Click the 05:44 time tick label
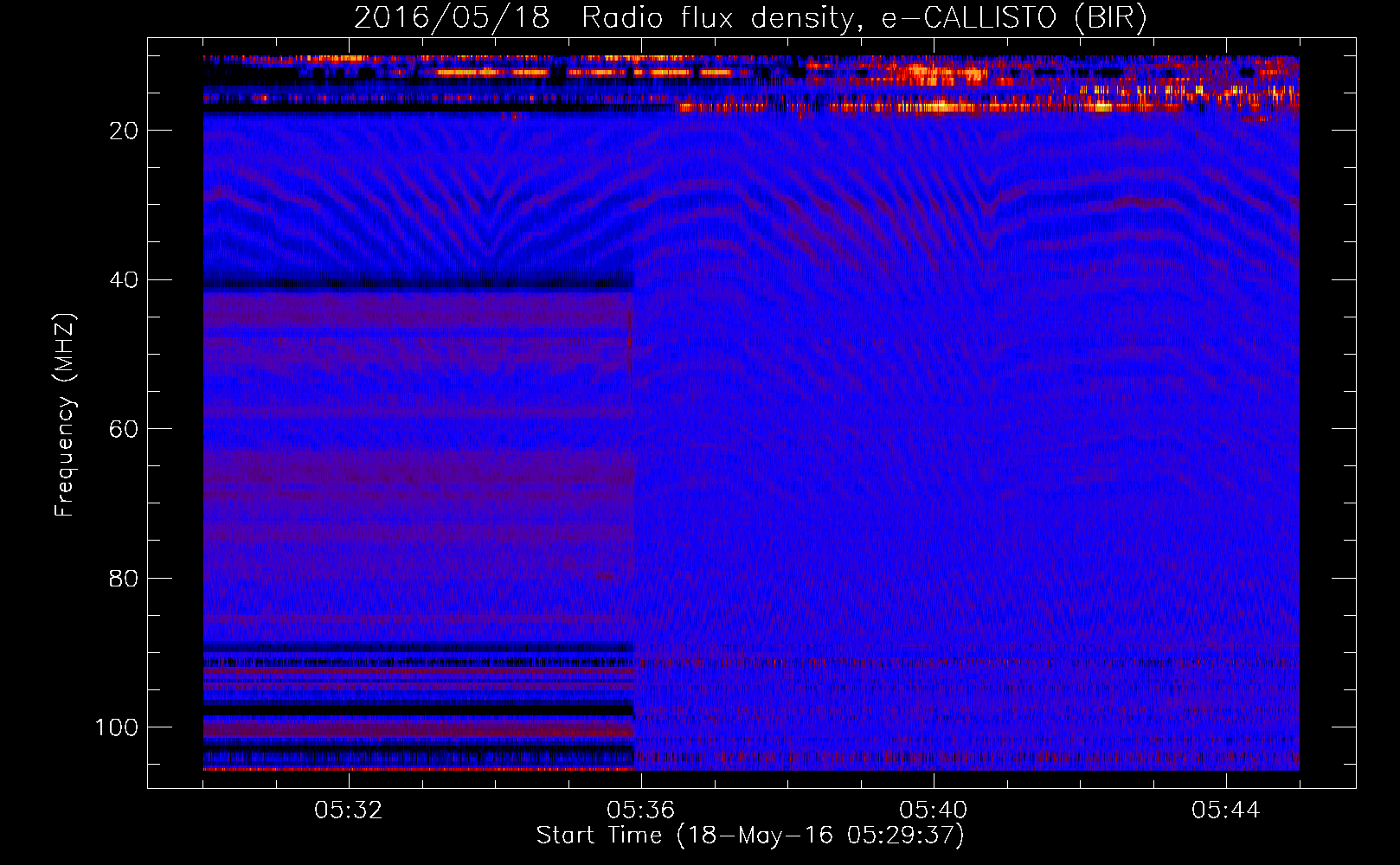 pyautogui.click(x=1226, y=811)
